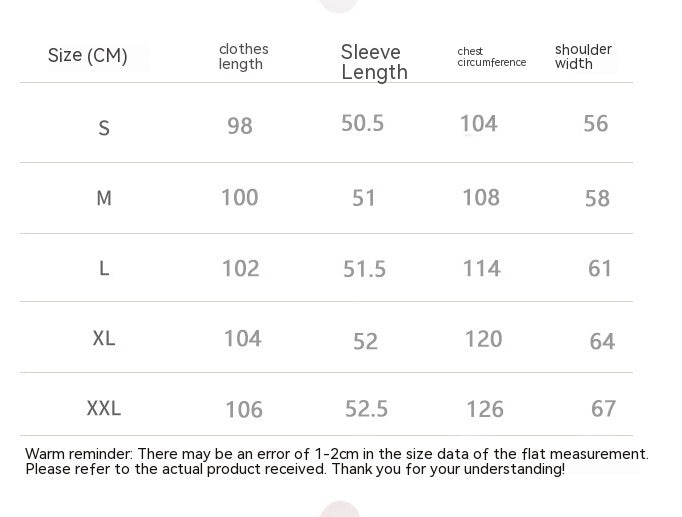Click chest circumference value 108 for M
This screenshot has width=682, height=517.
coord(481,197)
